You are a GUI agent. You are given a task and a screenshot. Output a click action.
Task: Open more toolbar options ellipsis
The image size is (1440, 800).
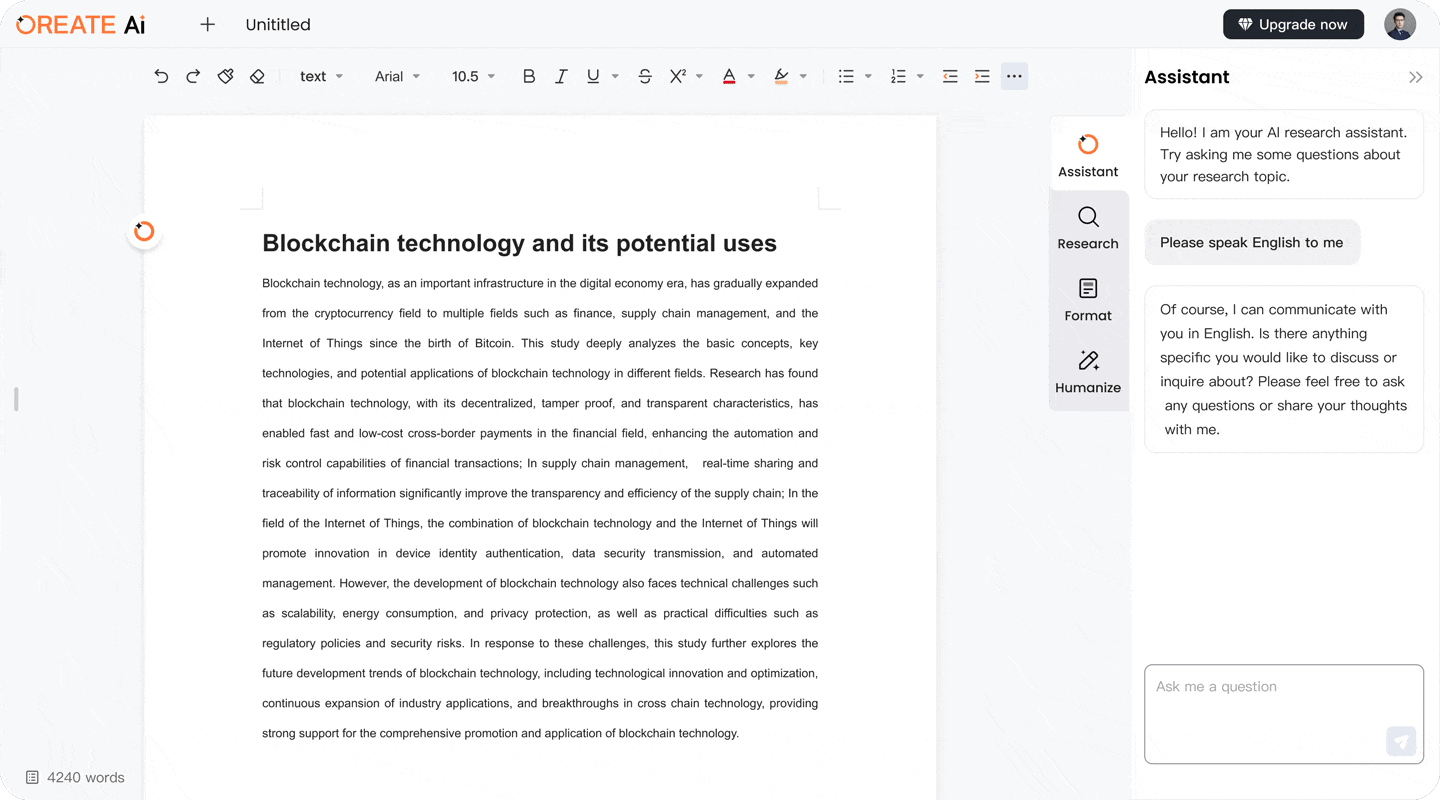tap(1014, 76)
